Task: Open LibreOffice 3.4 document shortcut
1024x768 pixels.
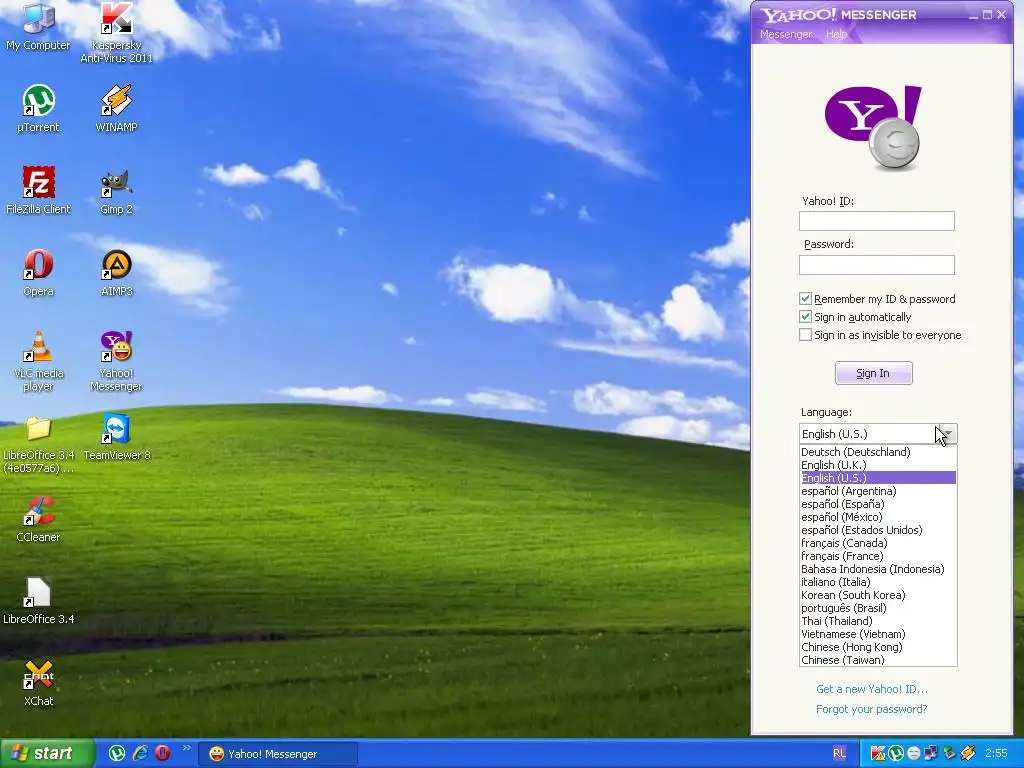Action: click(x=38, y=601)
